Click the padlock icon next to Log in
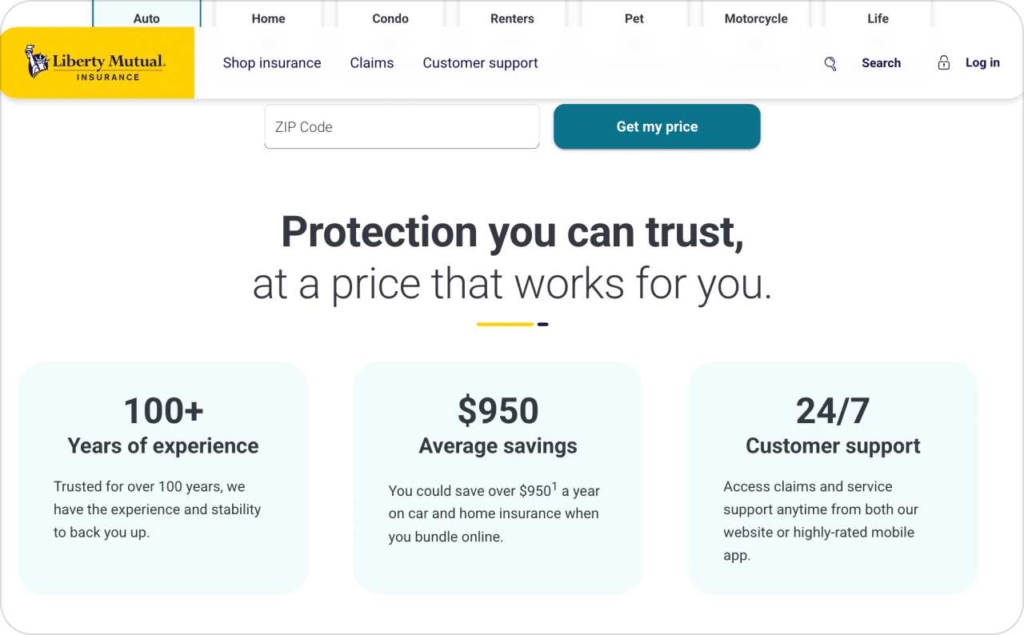Viewport: 1024px width, 635px height. [x=943, y=62]
